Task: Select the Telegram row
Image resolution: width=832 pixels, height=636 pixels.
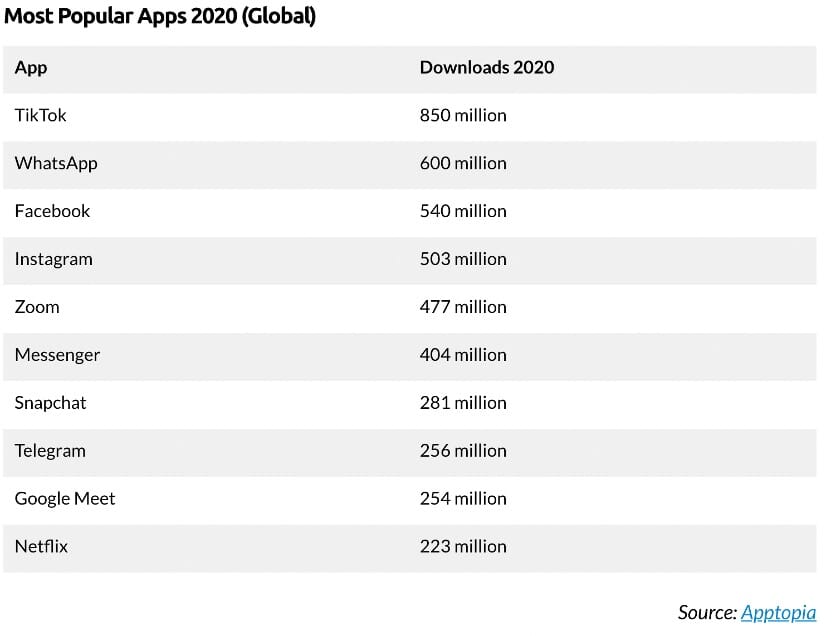Action: pyautogui.click(x=50, y=451)
